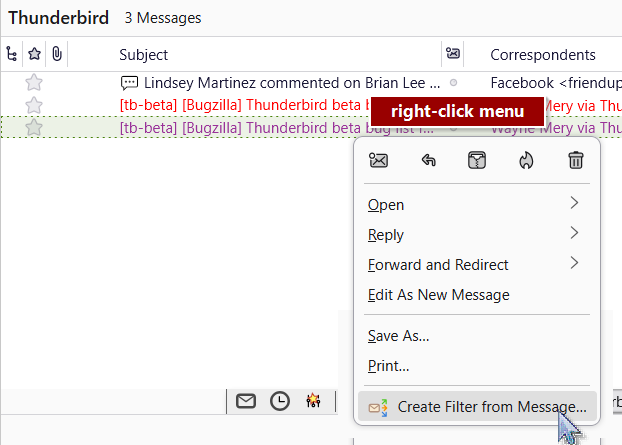Click the thread column icon in the header
The width and height of the screenshot is (622, 445).
click(12, 54)
